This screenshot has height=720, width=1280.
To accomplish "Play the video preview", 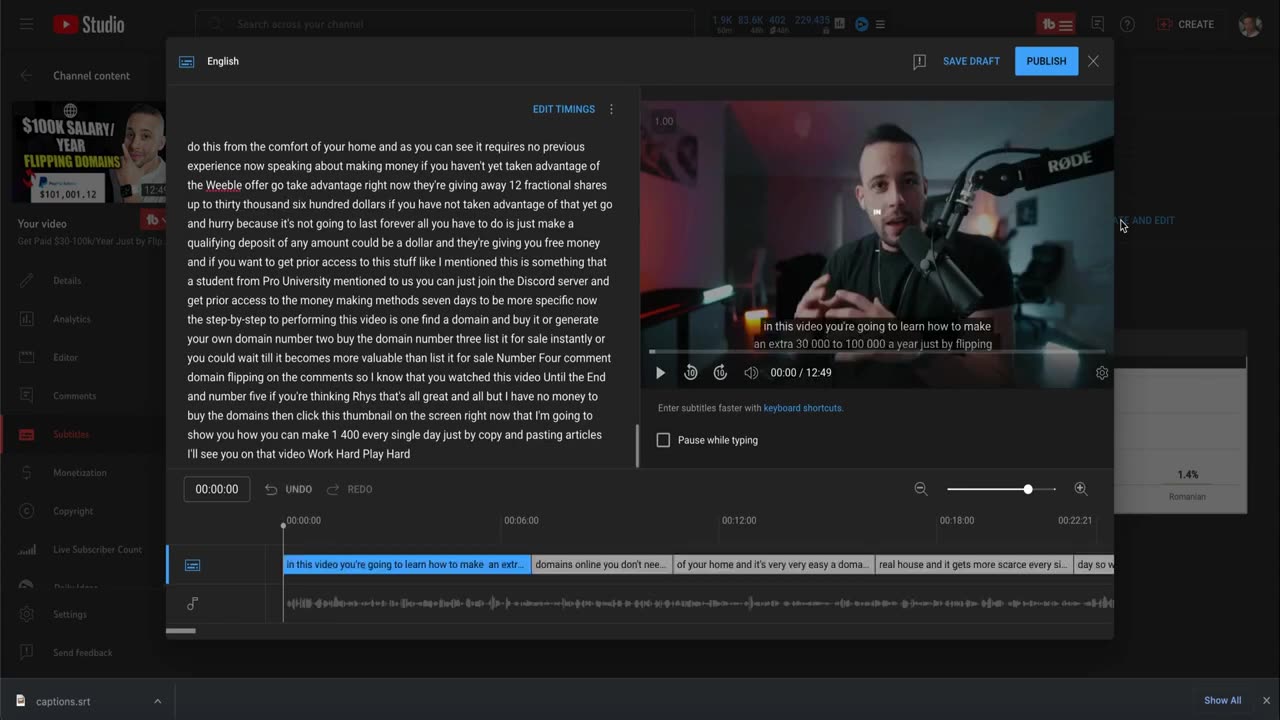I will pos(660,373).
